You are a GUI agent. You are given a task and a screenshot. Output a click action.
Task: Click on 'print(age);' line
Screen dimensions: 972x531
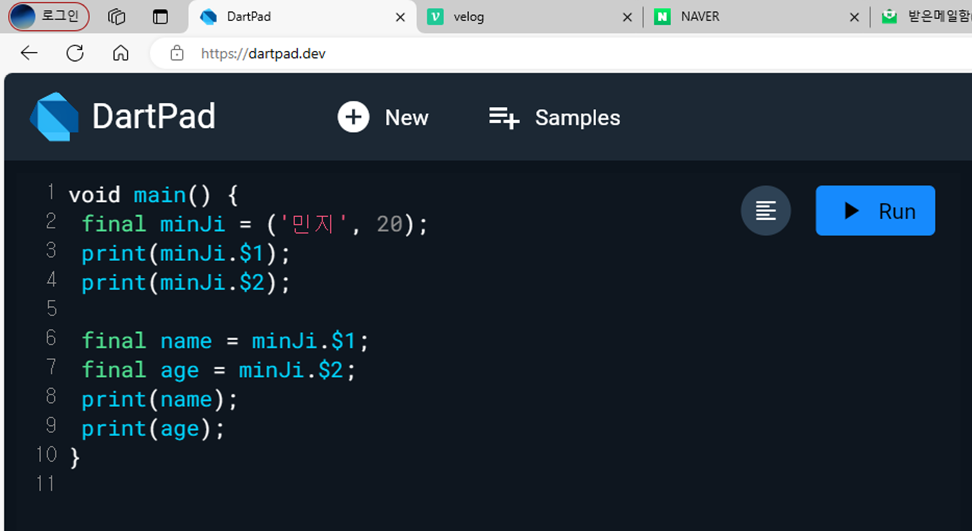pos(153,429)
